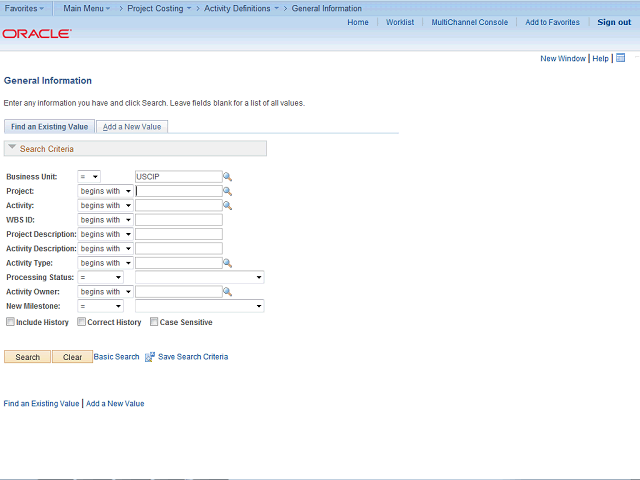Image resolution: width=640 pixels, height=480 pixels.
Task: Tick the Correct History checkbox
Action: [x=81, y=322]
